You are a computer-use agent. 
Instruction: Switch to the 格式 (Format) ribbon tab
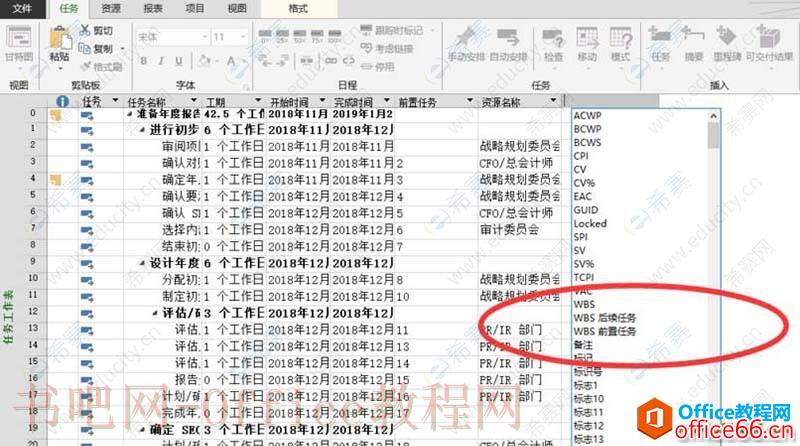click(298, 9)
